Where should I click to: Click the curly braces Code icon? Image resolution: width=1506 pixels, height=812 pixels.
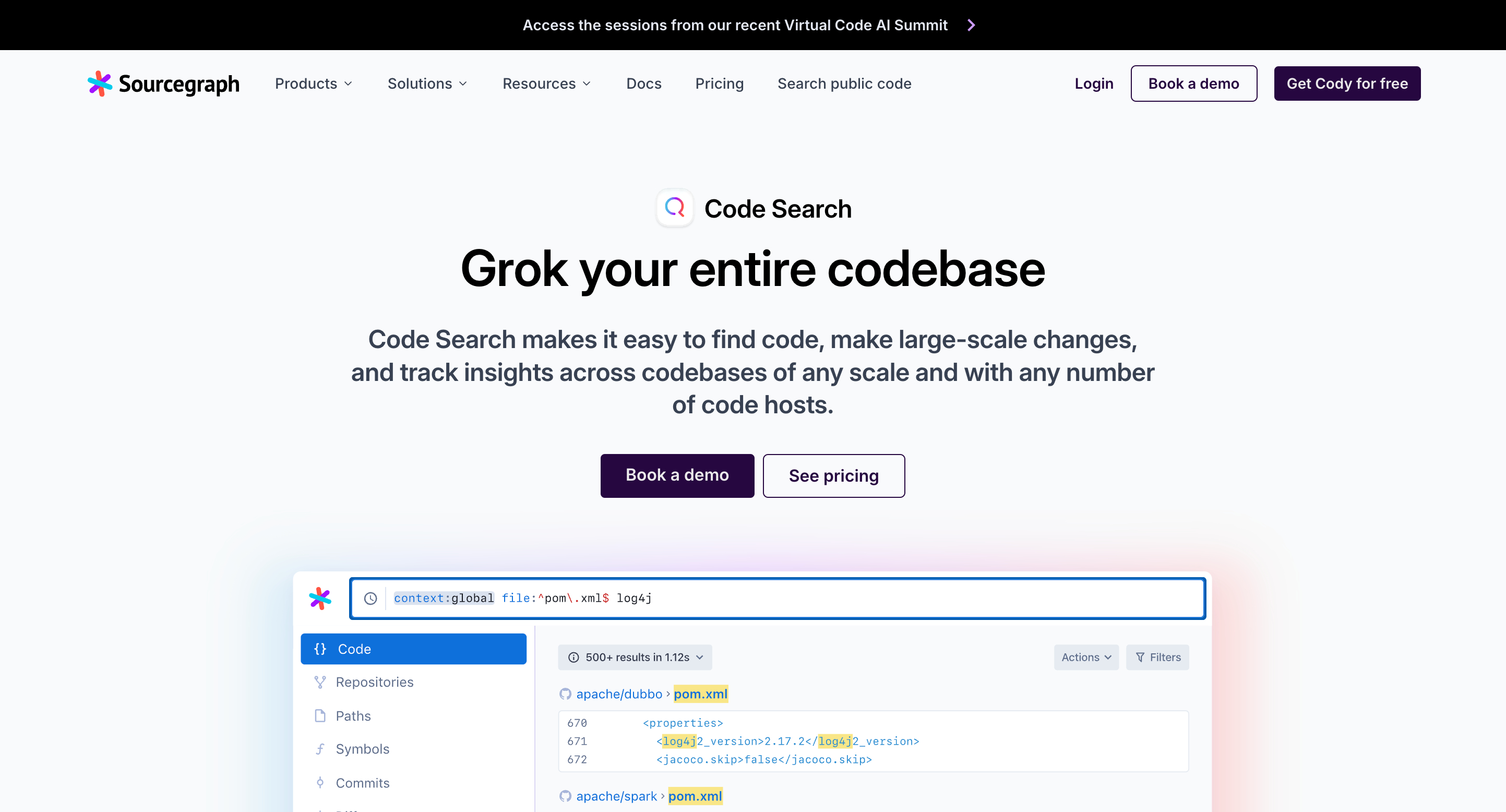[320, 649]
